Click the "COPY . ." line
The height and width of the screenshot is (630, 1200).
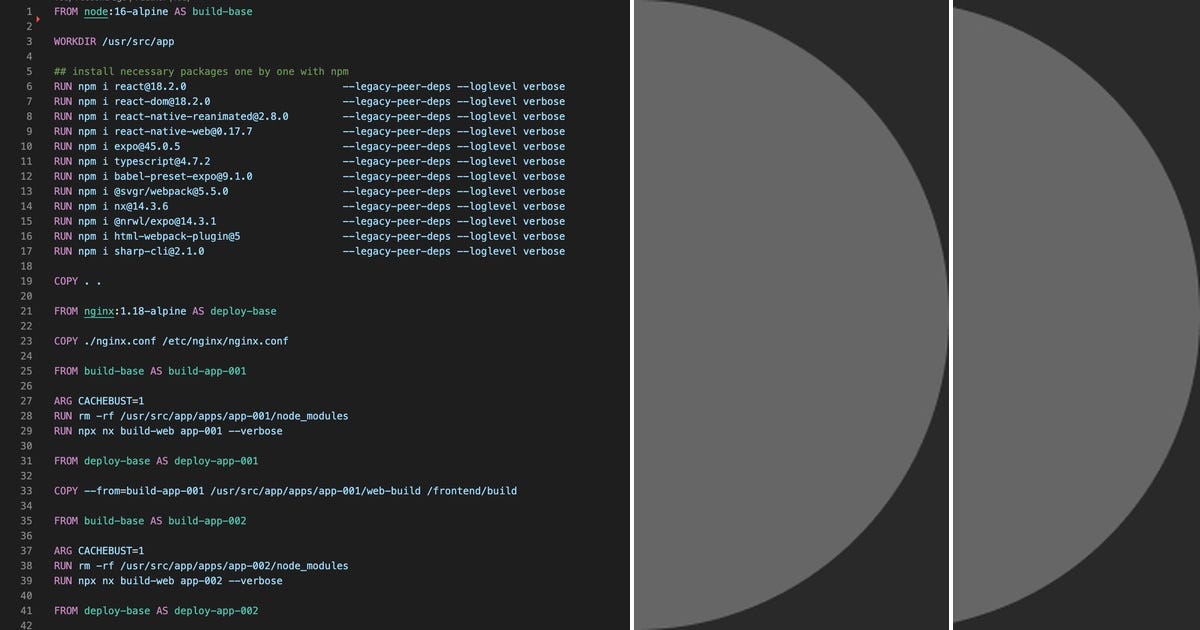tap(78, 282)
